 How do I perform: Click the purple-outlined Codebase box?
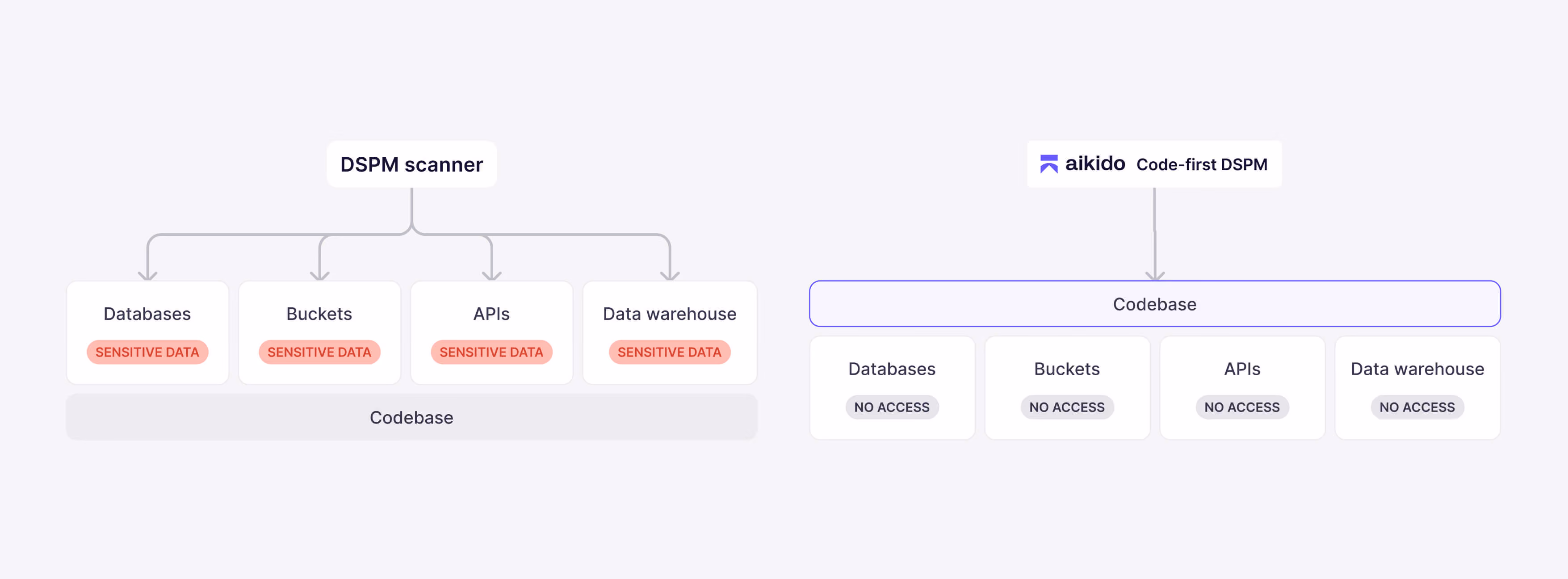(x=1155, y=304)
